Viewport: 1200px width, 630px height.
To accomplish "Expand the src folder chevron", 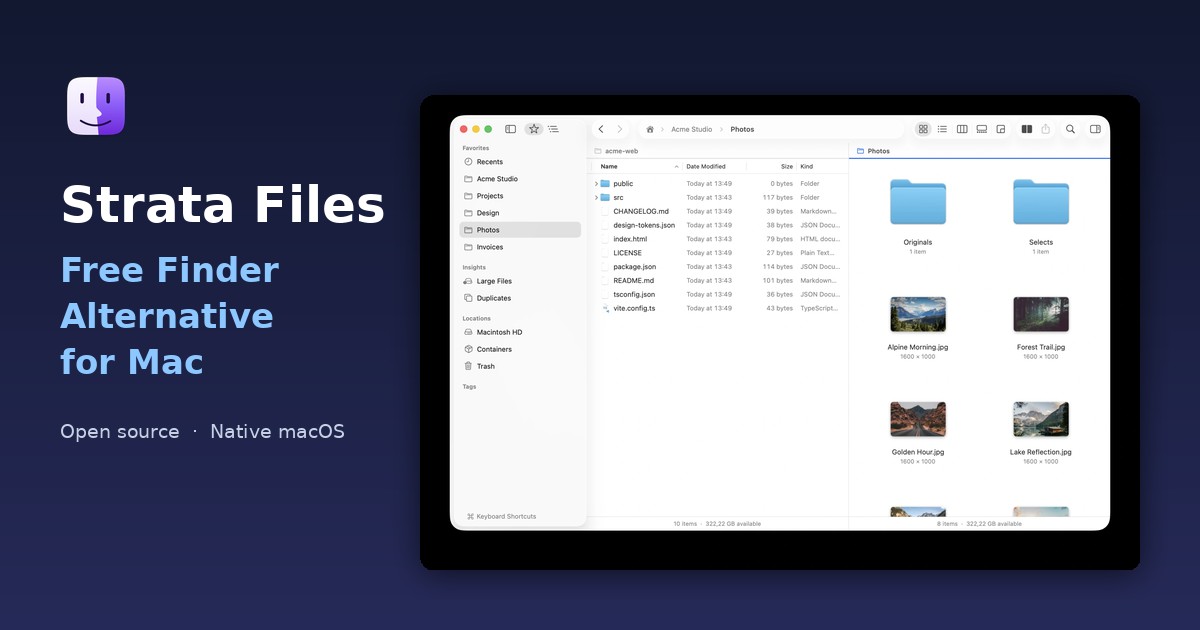I will pyautogui.click(x=597, y=198).
